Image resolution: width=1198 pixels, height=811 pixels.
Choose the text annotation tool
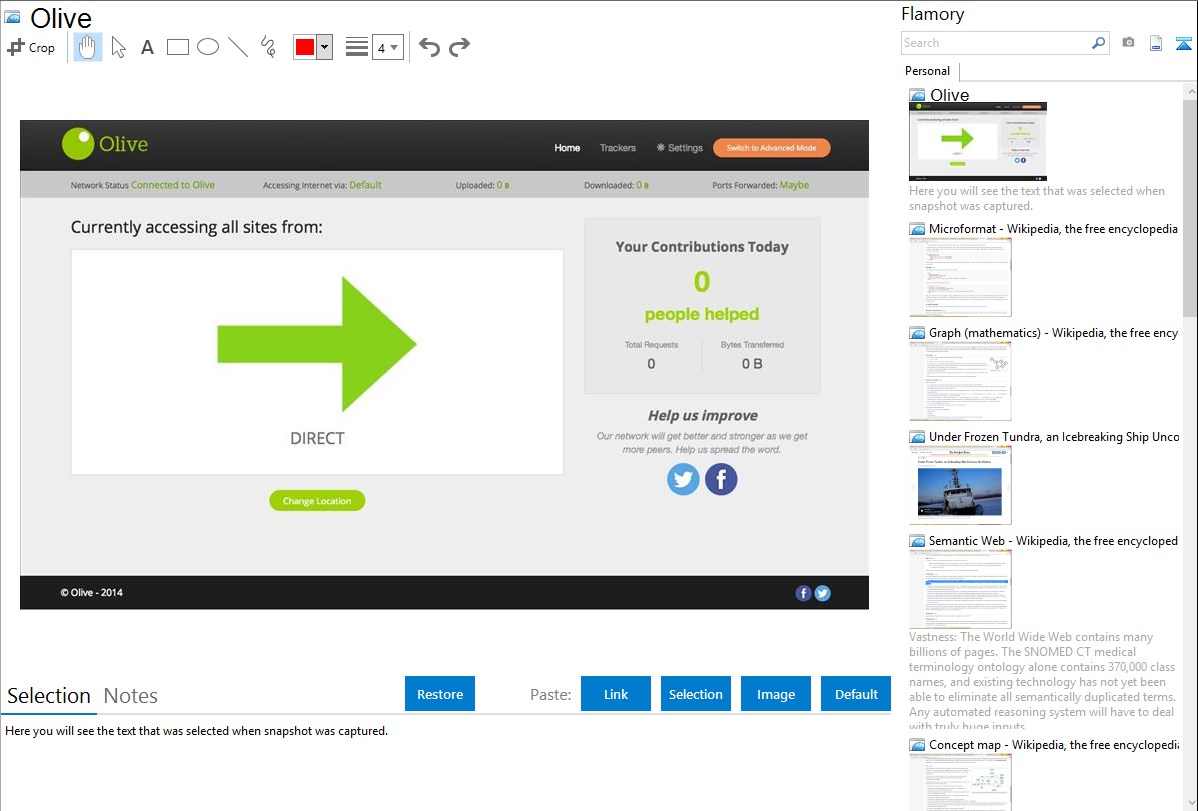(x=147, y=47)
